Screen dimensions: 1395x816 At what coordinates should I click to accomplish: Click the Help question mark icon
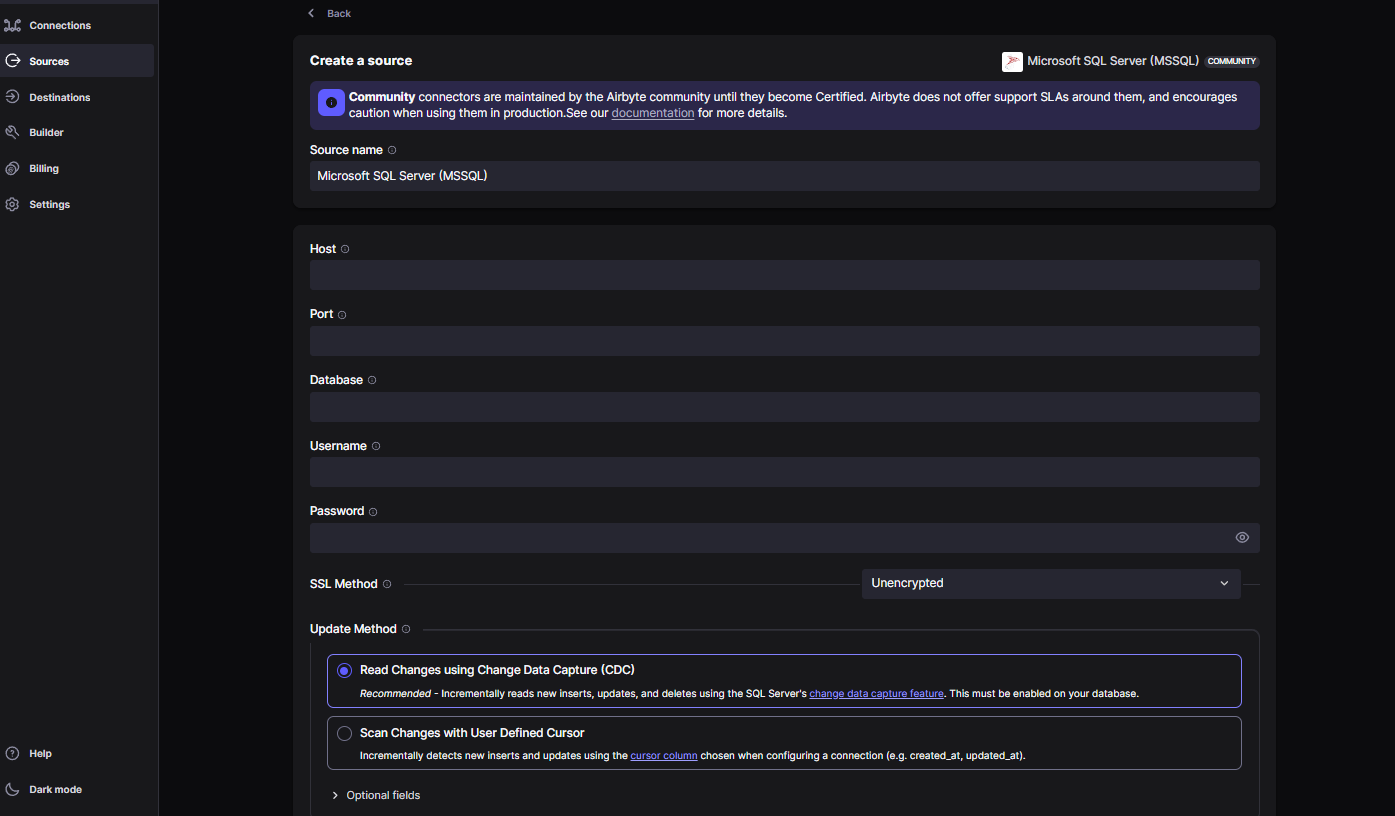12,753
